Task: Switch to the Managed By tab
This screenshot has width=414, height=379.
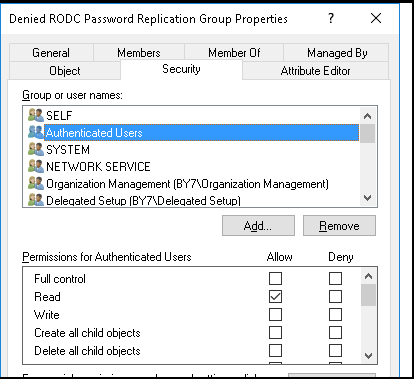Action: pyautogui.click(x=337, y=53)
